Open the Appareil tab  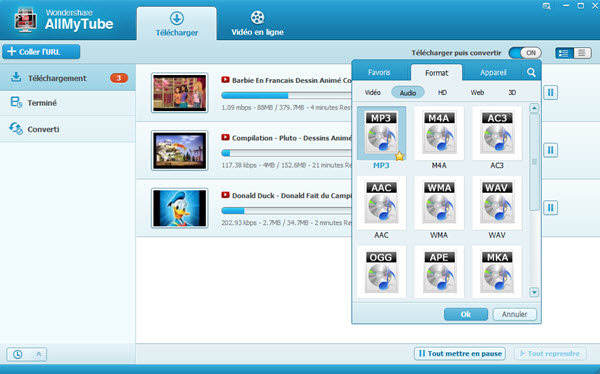click(493, 72)
